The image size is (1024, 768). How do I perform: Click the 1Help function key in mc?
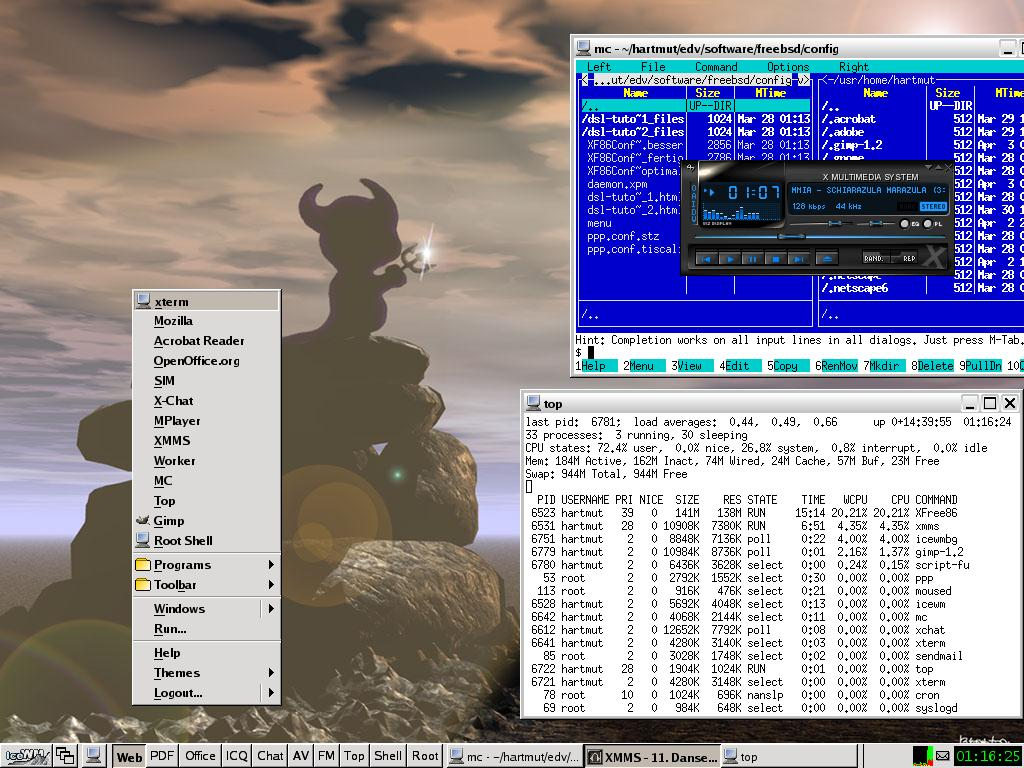pyautogui.click(x=594, y=366)
